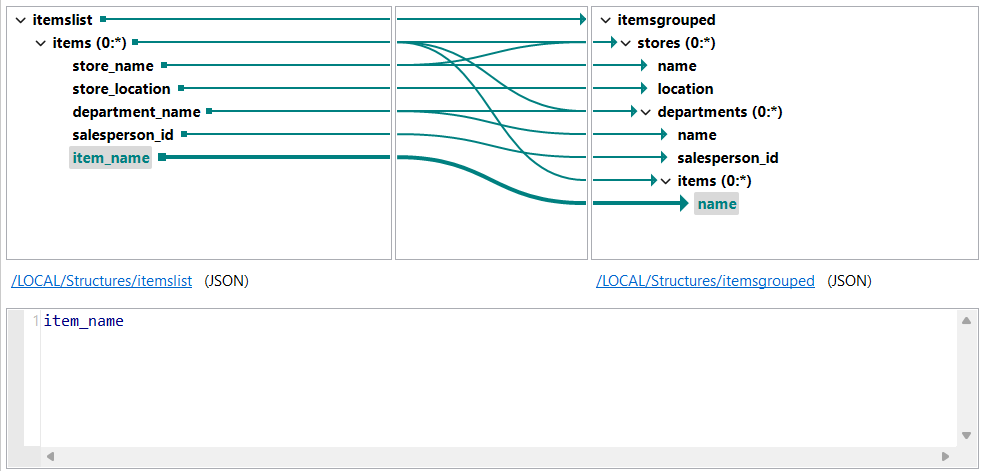
Task: Click the connector handle beside salesperson_id
Action: point(184,134)
